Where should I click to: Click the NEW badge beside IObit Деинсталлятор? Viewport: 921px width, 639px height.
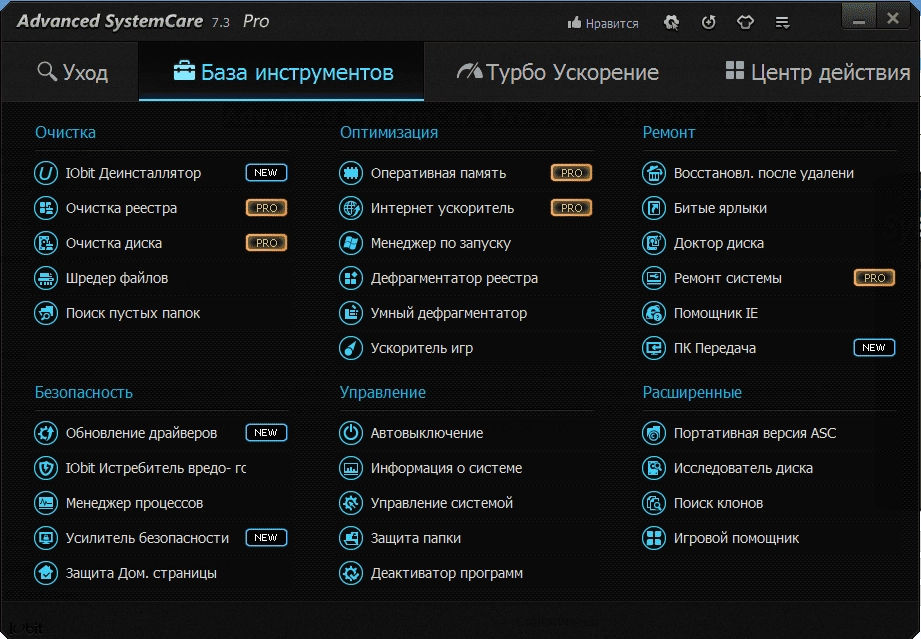266,173
